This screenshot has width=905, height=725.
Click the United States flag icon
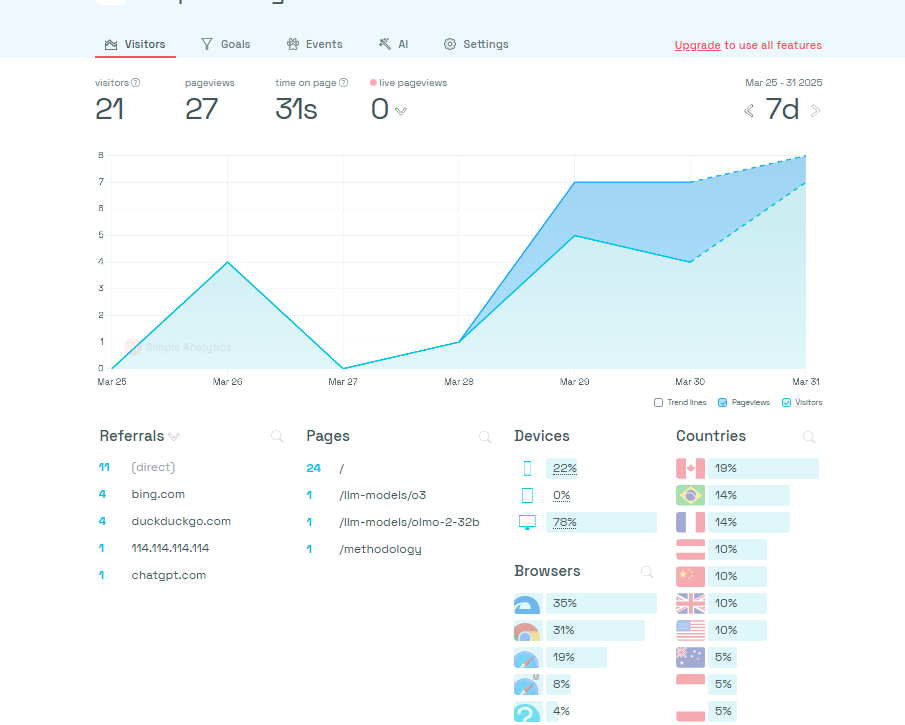click(690, 631)
